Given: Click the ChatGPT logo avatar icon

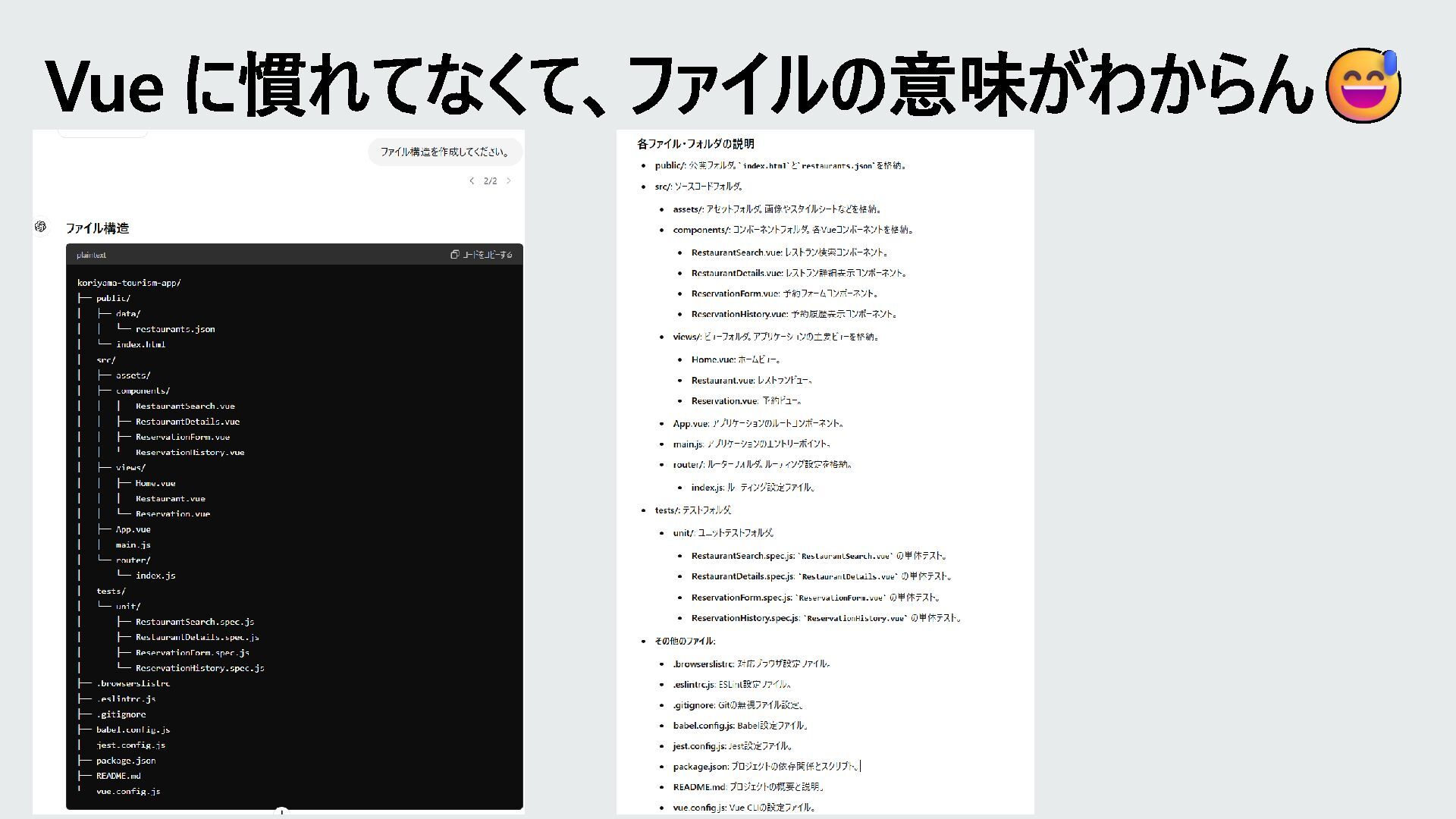Looking at the screenshot, I should 41,227.
